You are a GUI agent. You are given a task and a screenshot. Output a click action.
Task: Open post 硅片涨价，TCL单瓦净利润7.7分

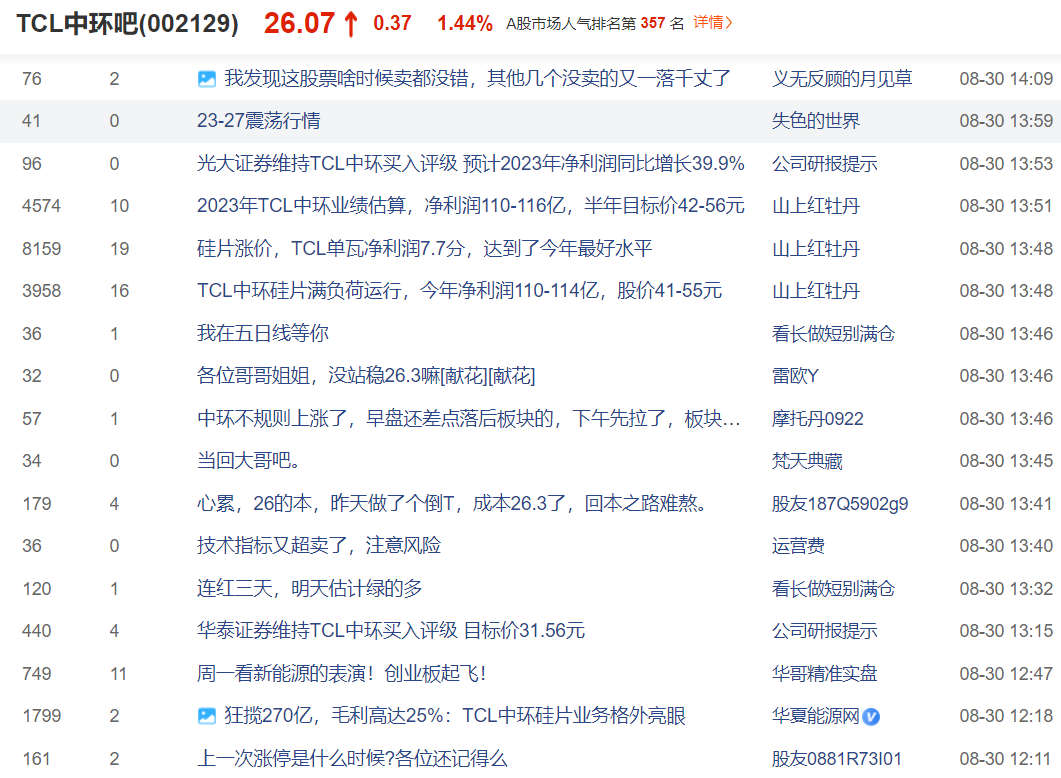(x=424, y=249)
